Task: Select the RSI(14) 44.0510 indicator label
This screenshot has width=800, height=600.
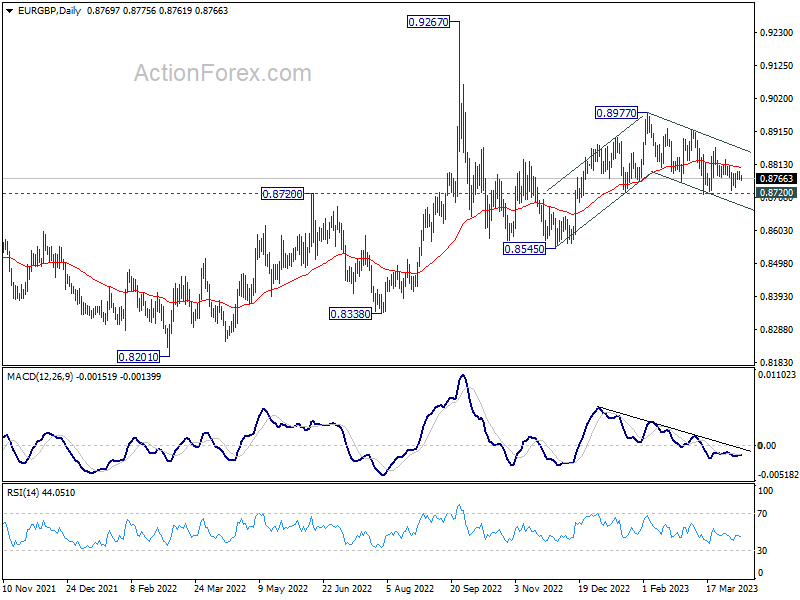Action: click(x=41, y=493)
